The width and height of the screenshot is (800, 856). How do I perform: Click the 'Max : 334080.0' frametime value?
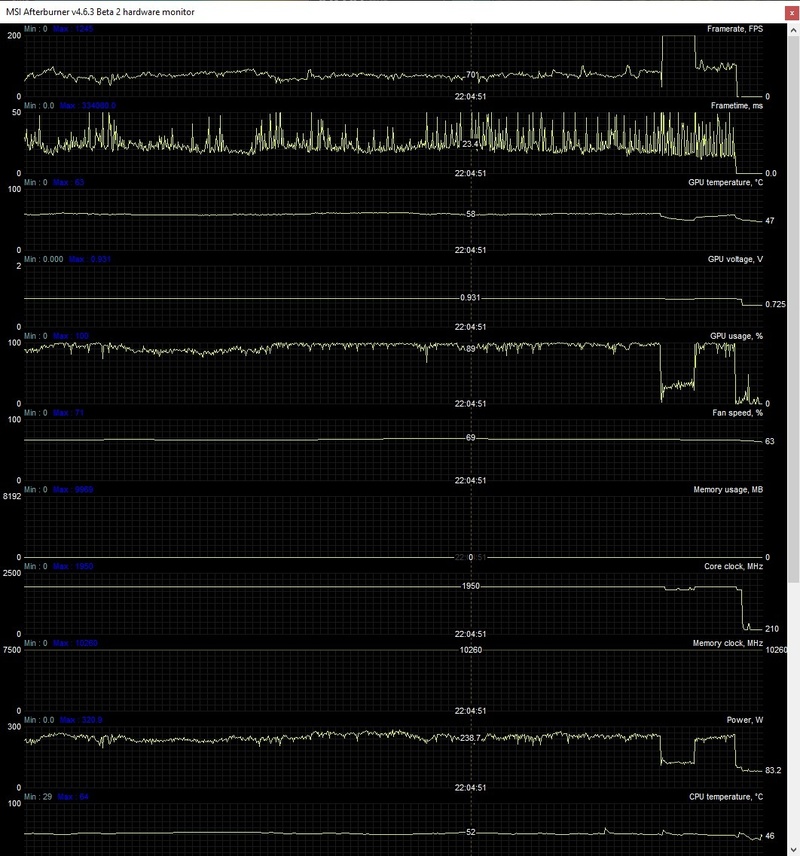pyautogui.click(x=87, y=105)
